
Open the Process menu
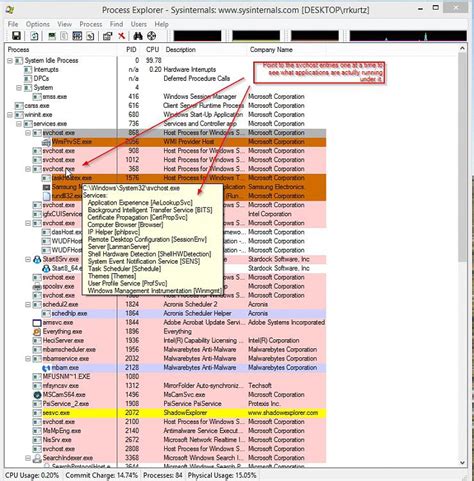[x=91, y=24]
